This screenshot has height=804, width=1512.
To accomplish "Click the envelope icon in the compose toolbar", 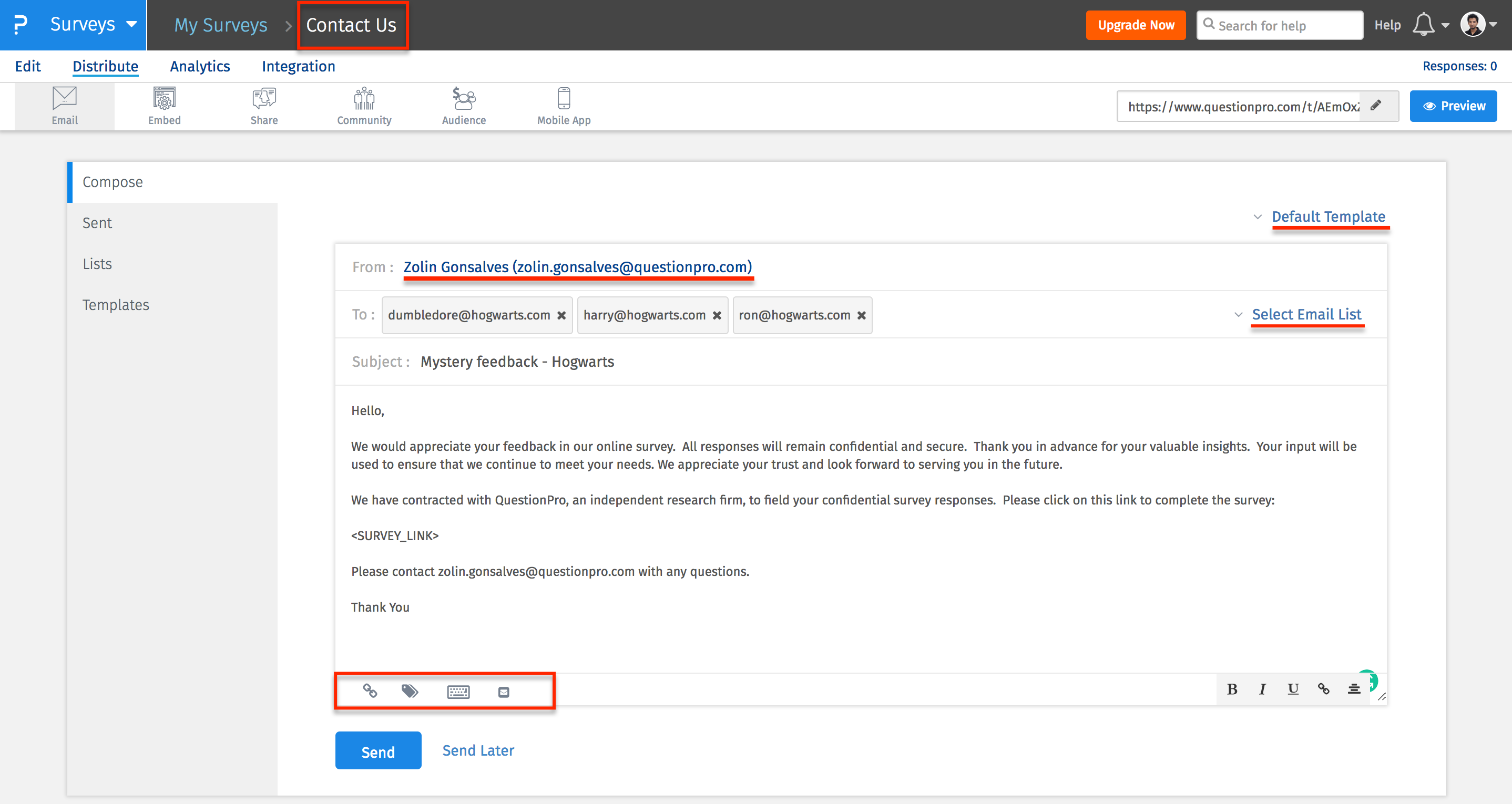I will (x=503, y=692).
